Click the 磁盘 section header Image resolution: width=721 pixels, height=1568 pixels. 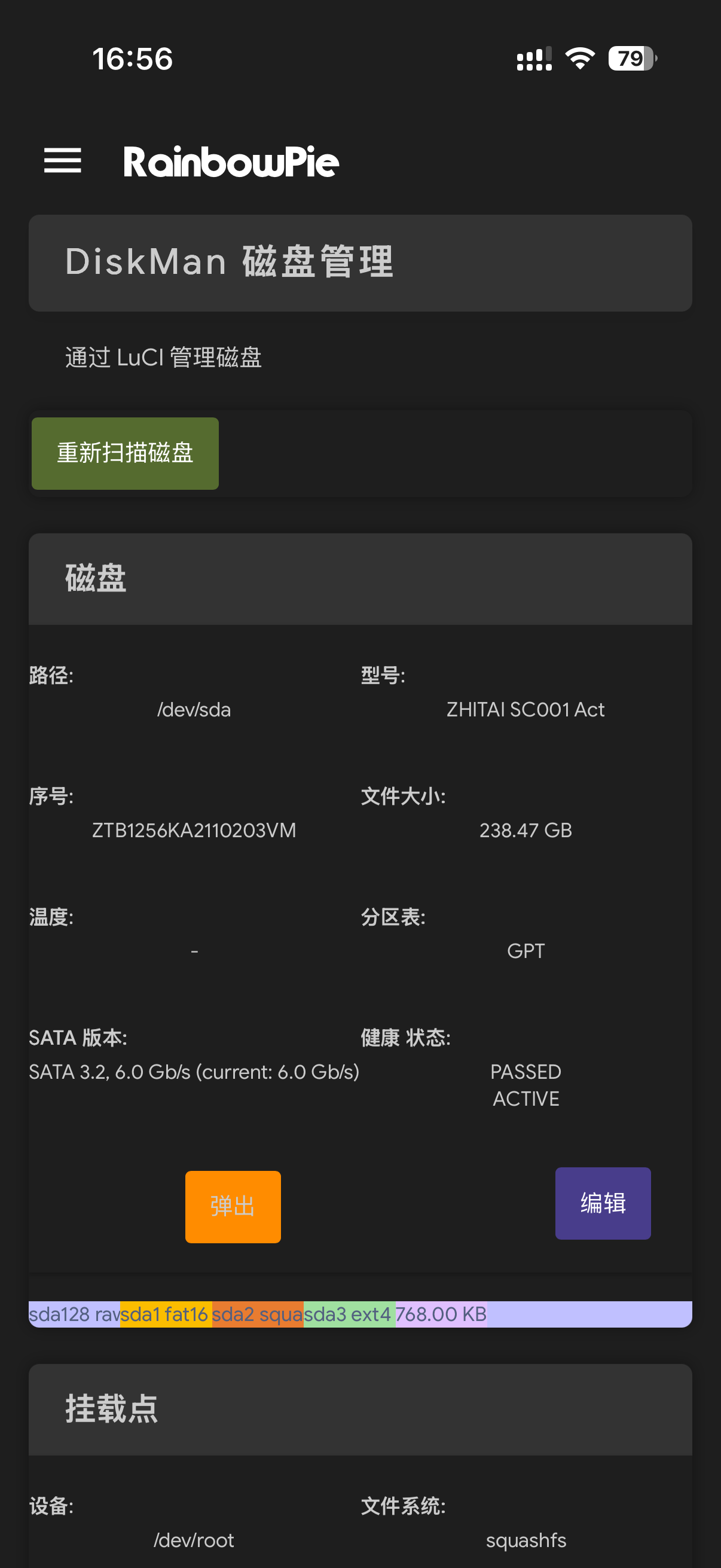coord(96,578)
